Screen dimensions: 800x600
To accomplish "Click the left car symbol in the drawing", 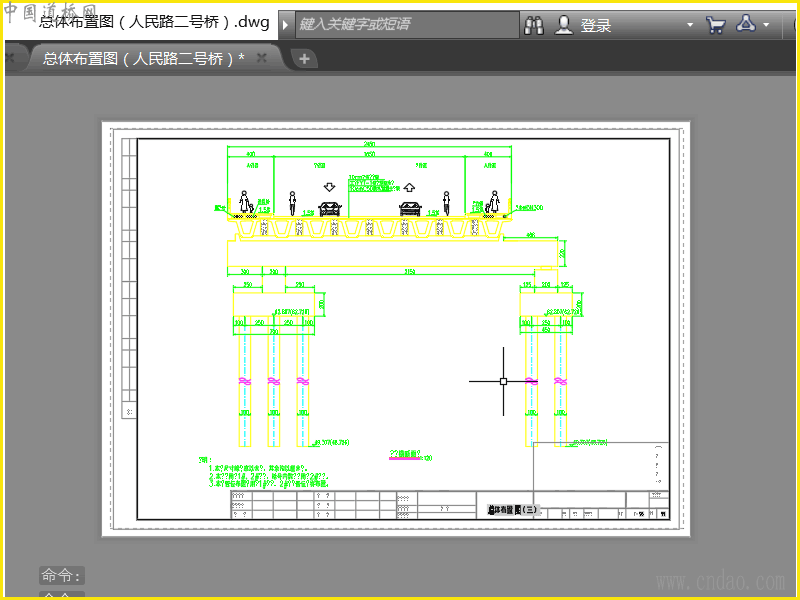I will tap(330, 208).
